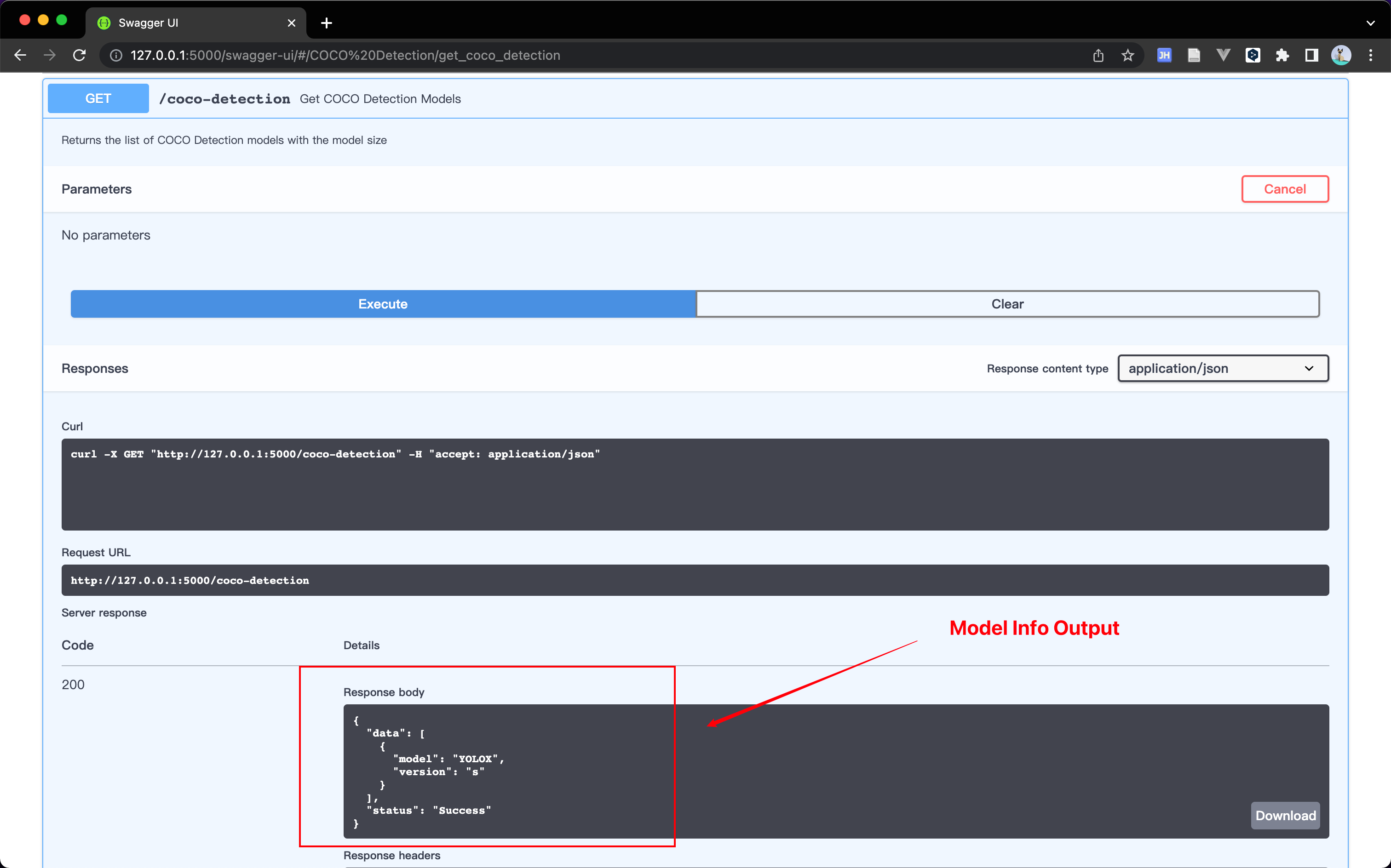Open the JH extension icon
Screen dimensions: 1391x868
1164,55
